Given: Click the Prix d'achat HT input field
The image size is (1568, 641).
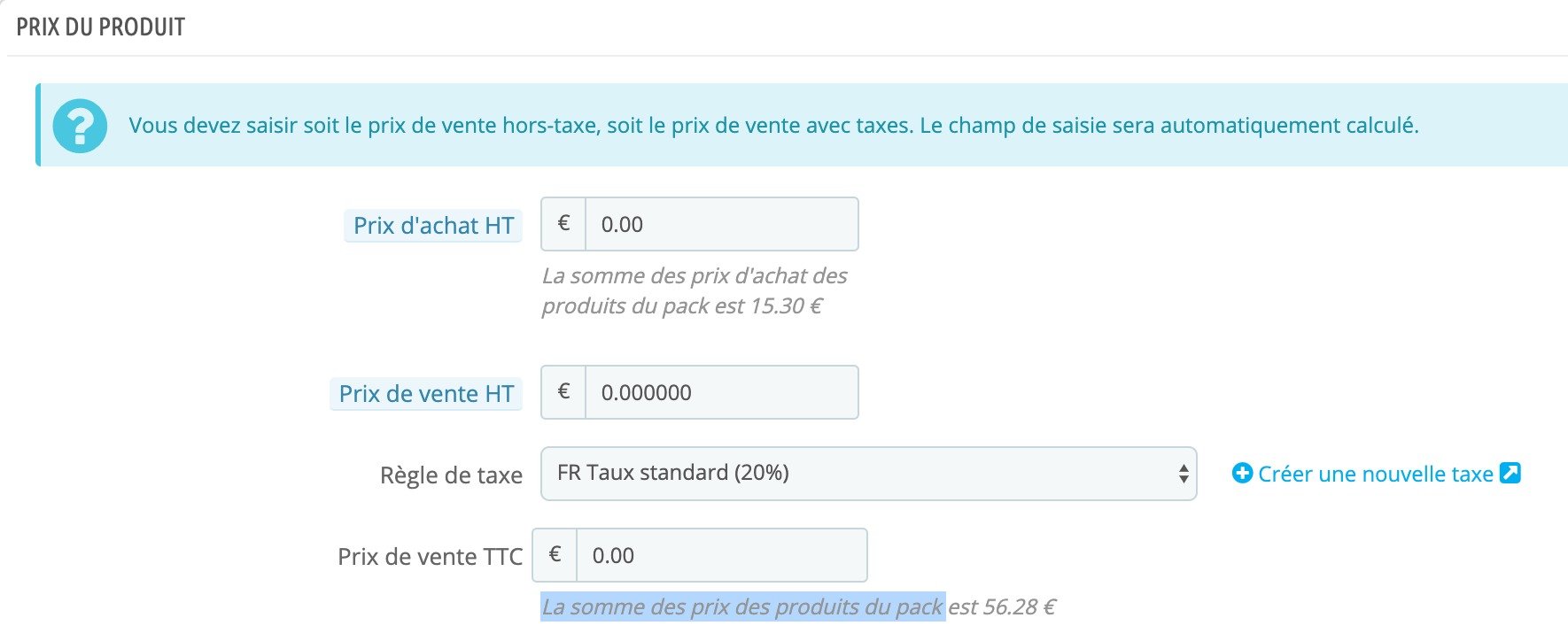Looking at the screenshot, I should point(722,224).
